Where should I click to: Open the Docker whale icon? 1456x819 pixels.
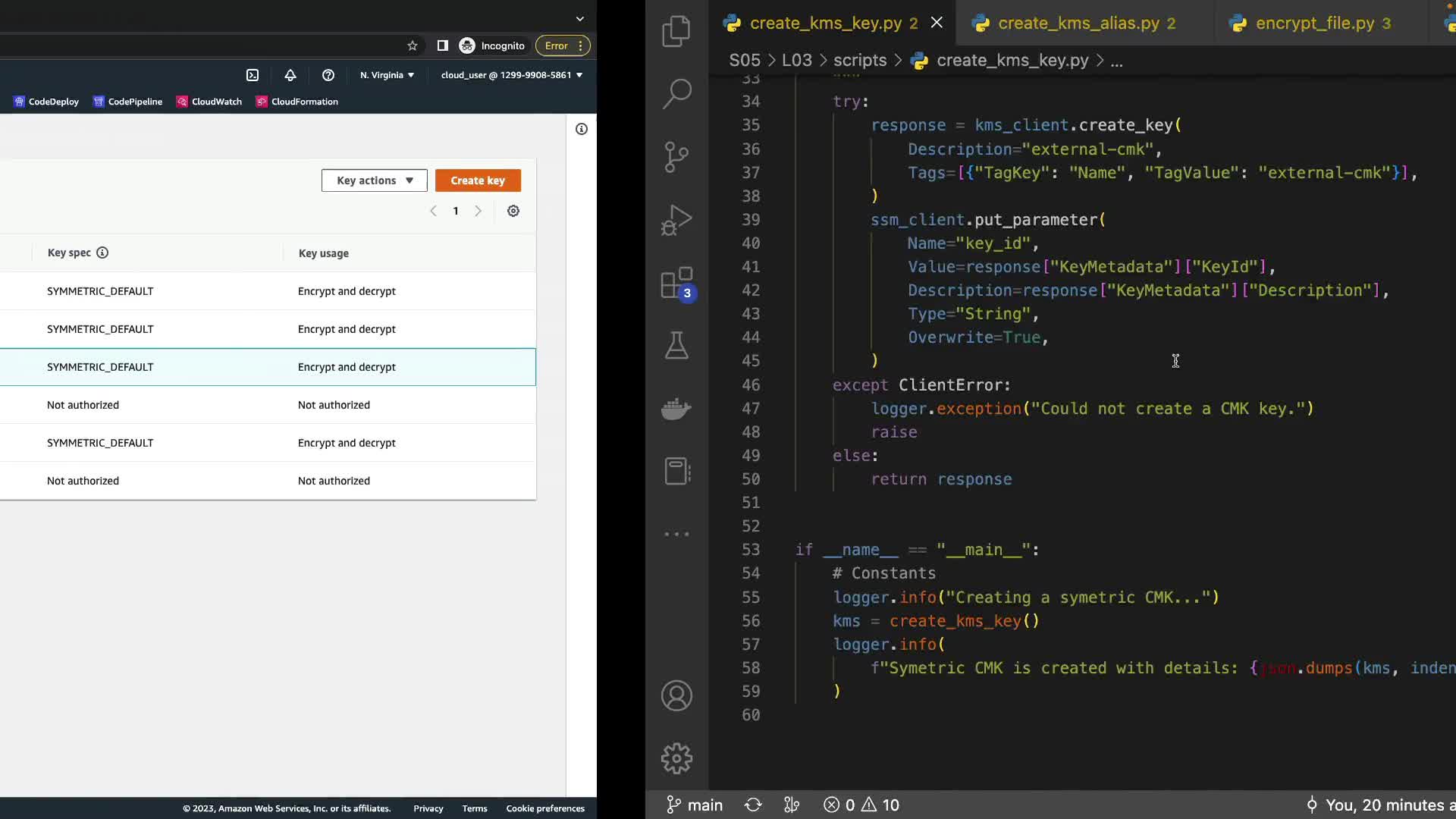(676, 409)
